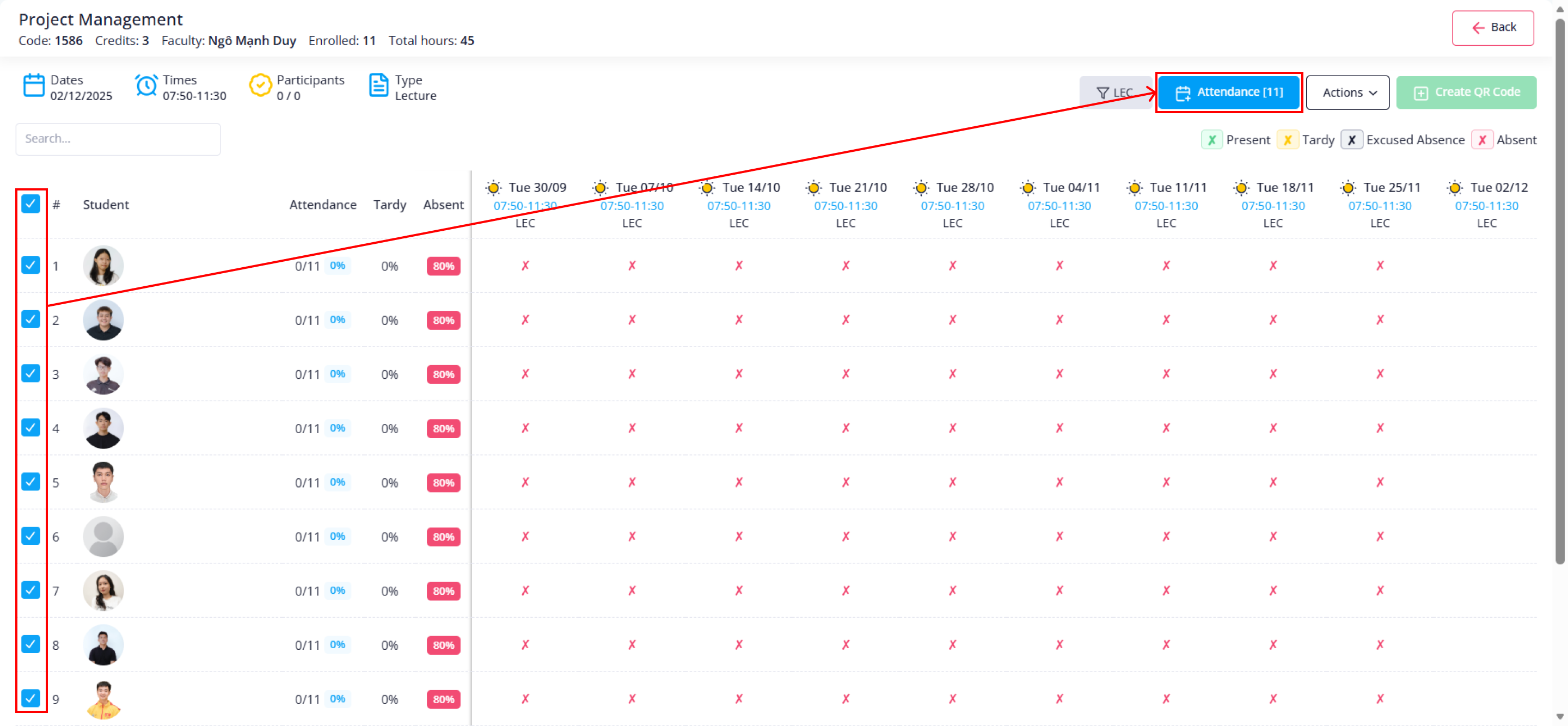Click the Type document icon

coord(378,86)
